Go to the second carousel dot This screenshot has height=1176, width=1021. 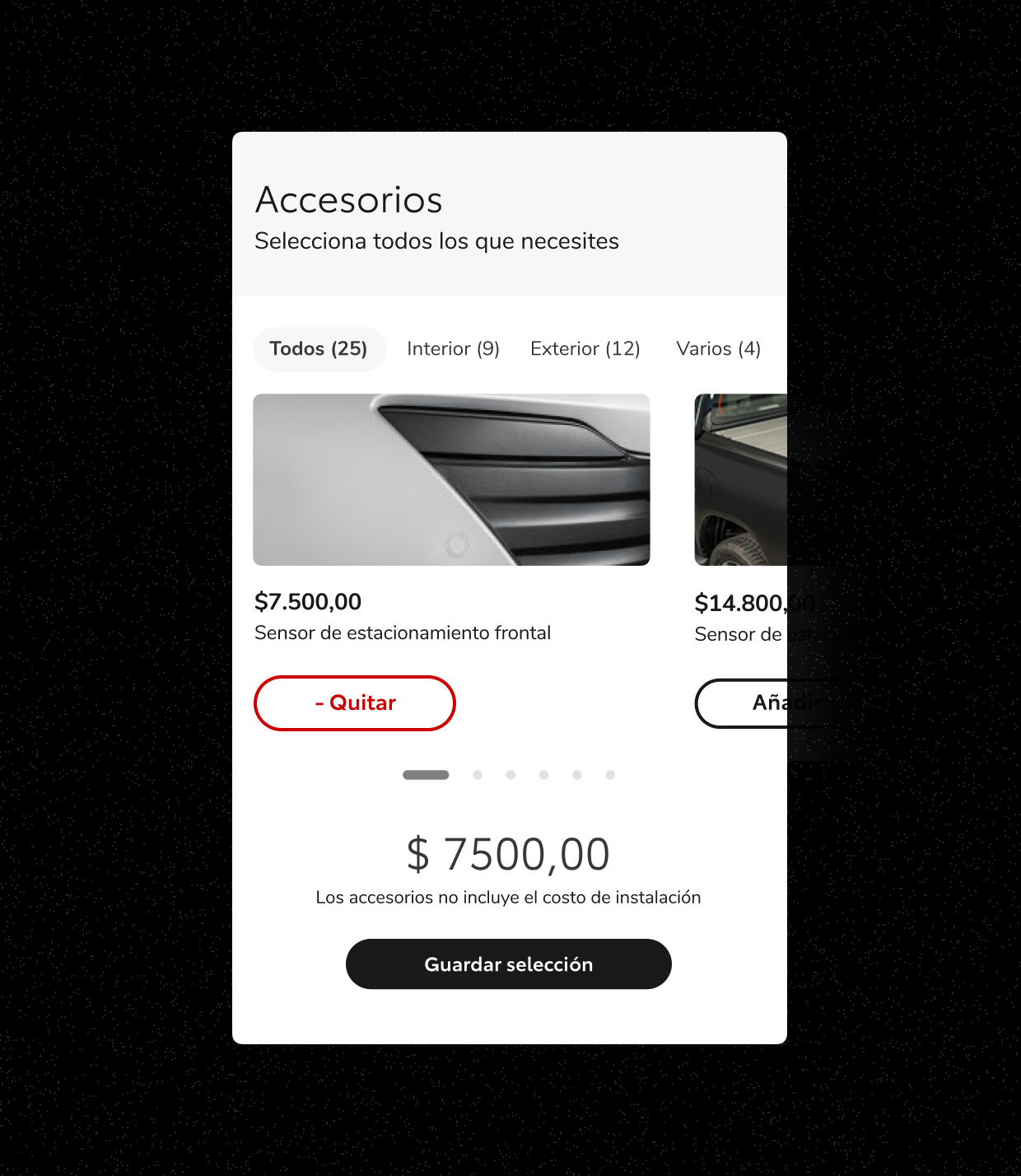478,775
